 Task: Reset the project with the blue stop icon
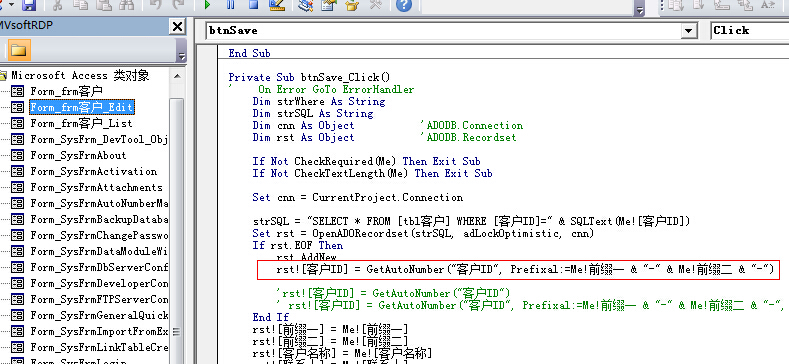pyautogui.click(x=253, y=6)
